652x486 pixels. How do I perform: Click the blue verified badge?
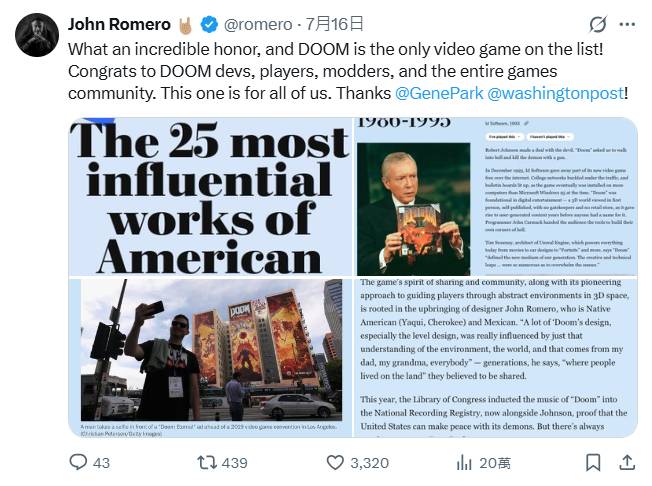coord(209,25)
